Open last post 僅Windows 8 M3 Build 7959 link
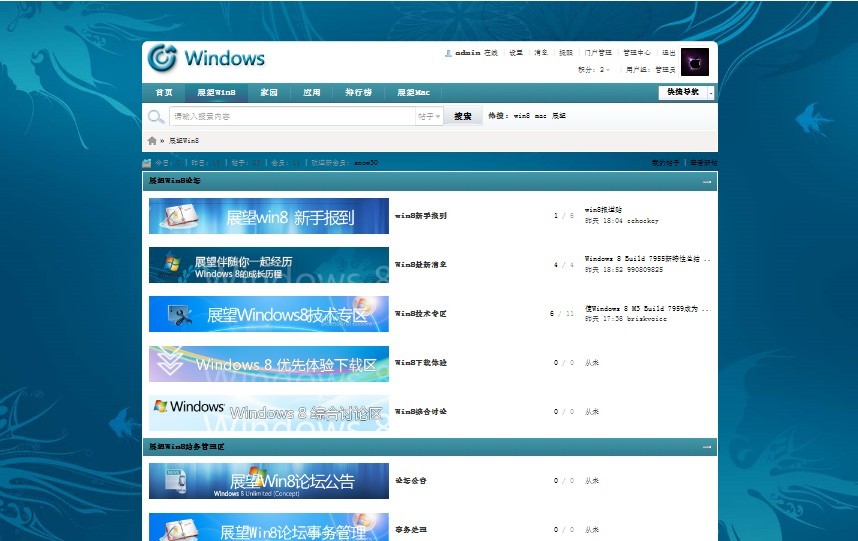Viewport: 858px width, 541px height. 648,309
